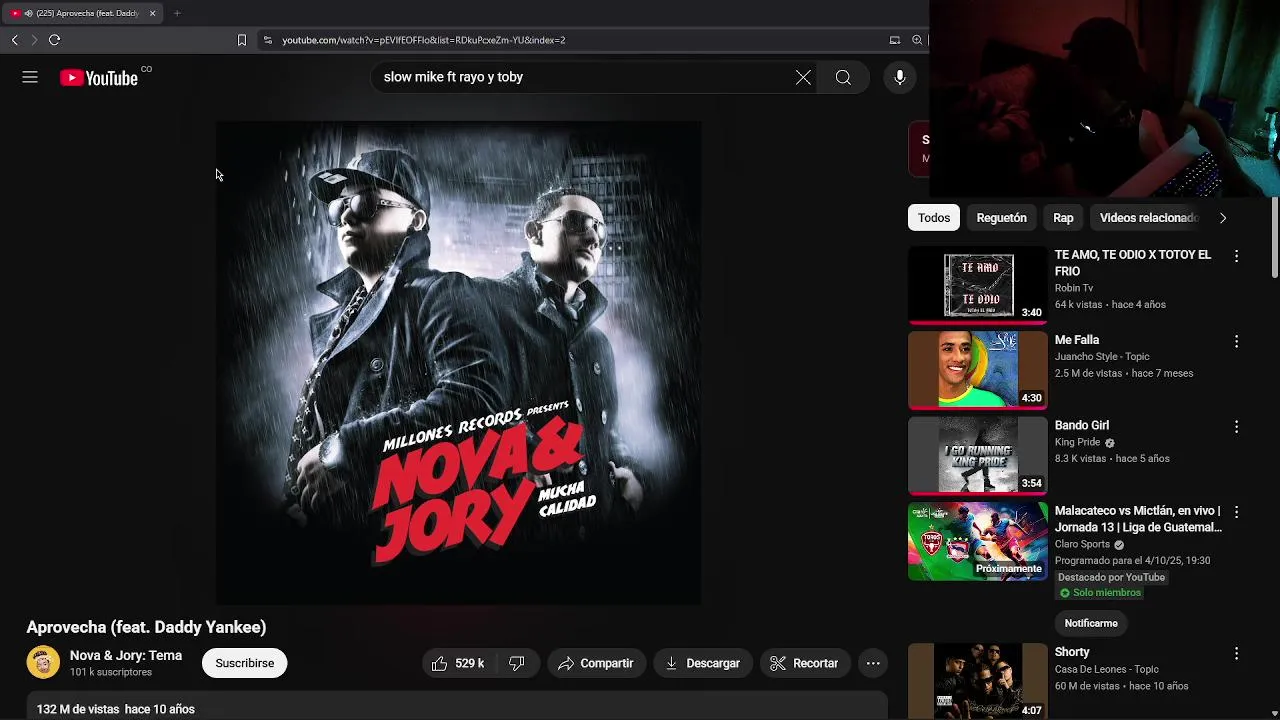Close the Aprovecha browser tab

[x=152, y=13]
